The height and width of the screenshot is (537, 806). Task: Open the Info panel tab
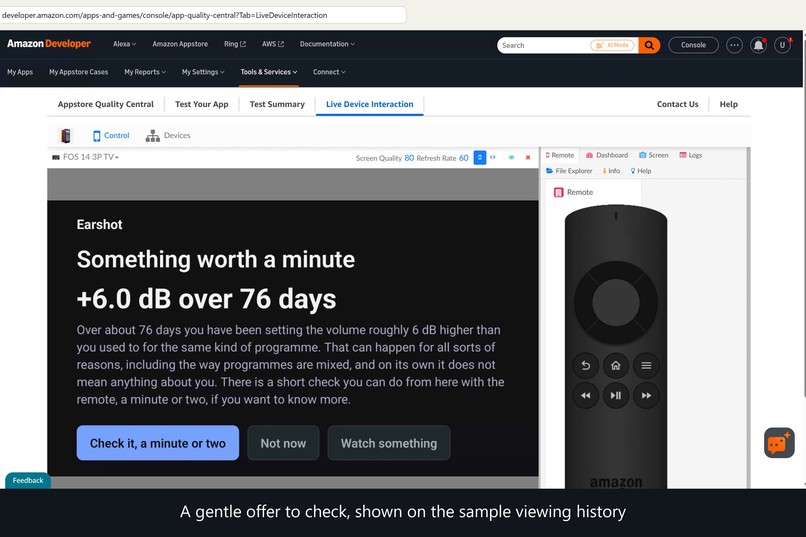tap(612, 171)
